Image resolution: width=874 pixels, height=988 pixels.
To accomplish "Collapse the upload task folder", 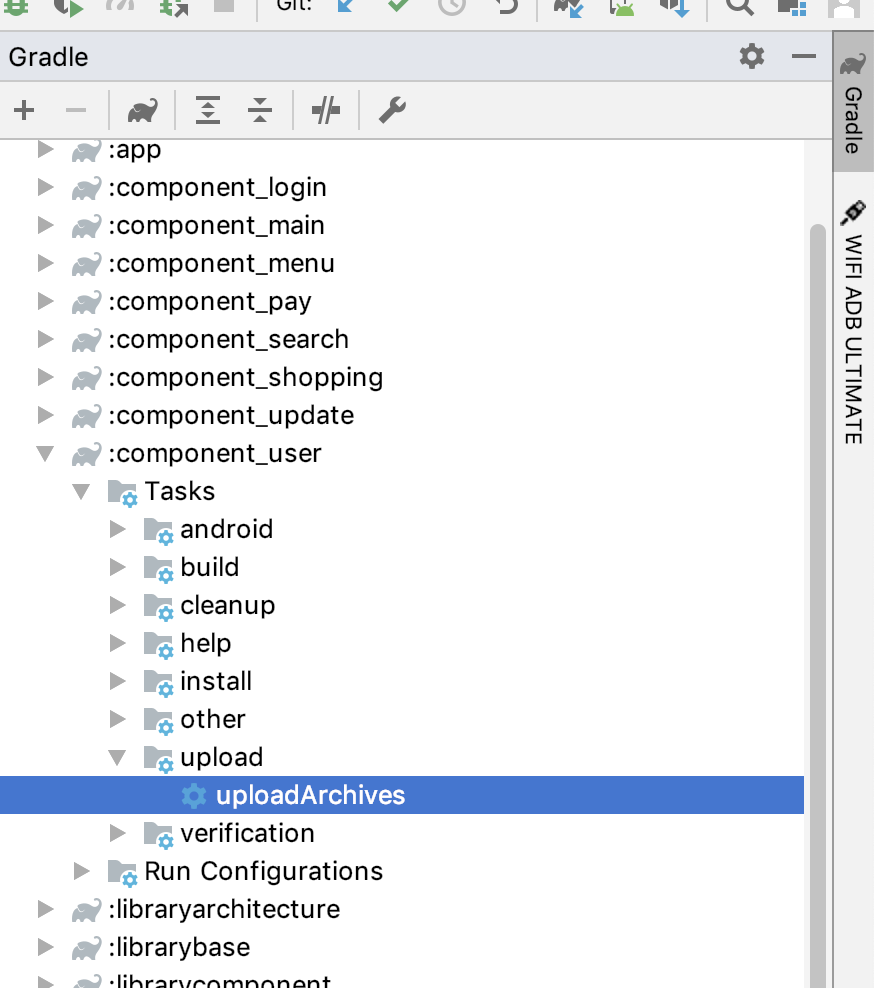I will [117, 757].
